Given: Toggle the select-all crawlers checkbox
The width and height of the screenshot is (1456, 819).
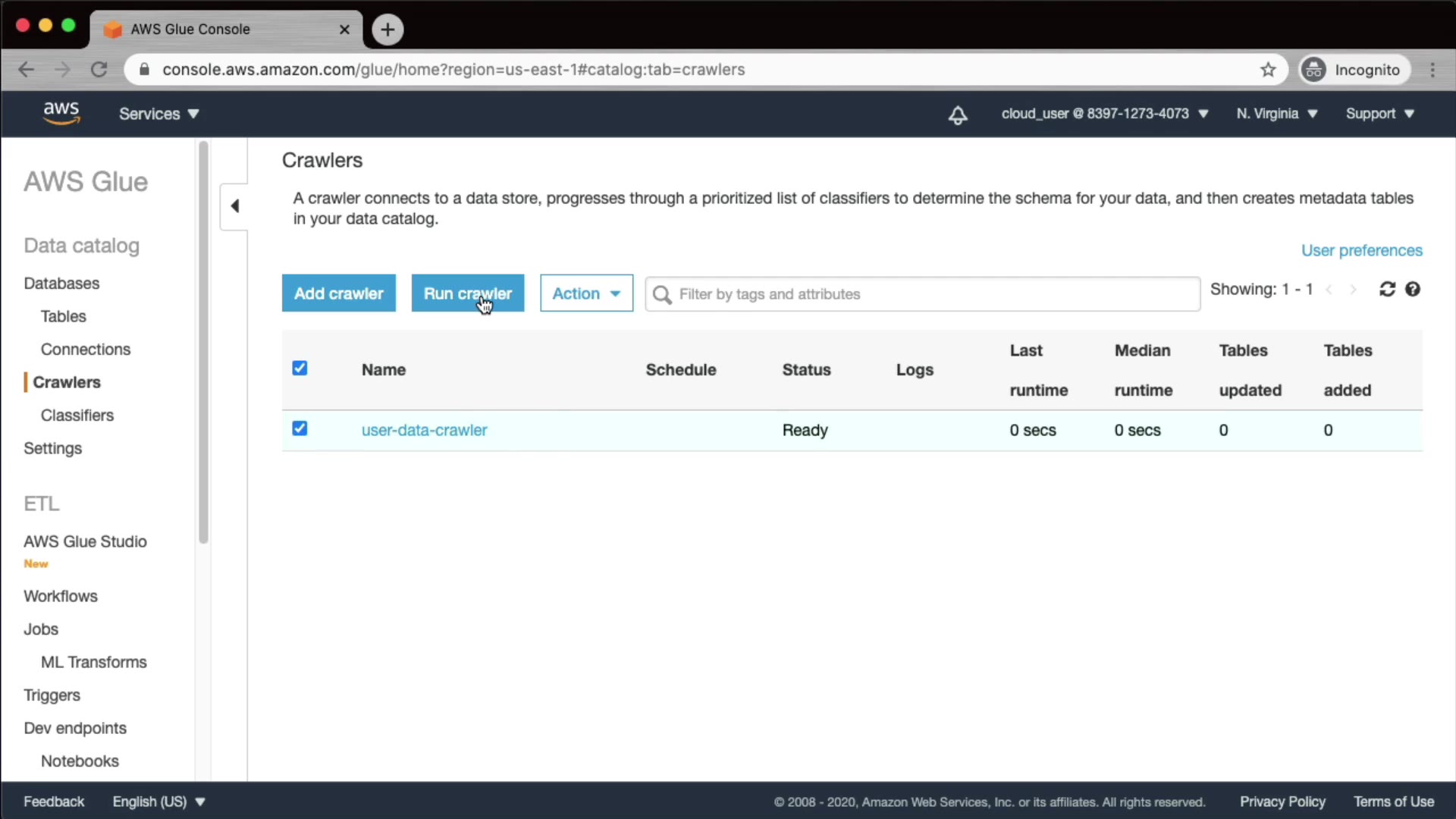Looking at the screenshot, I should [300, 369].
